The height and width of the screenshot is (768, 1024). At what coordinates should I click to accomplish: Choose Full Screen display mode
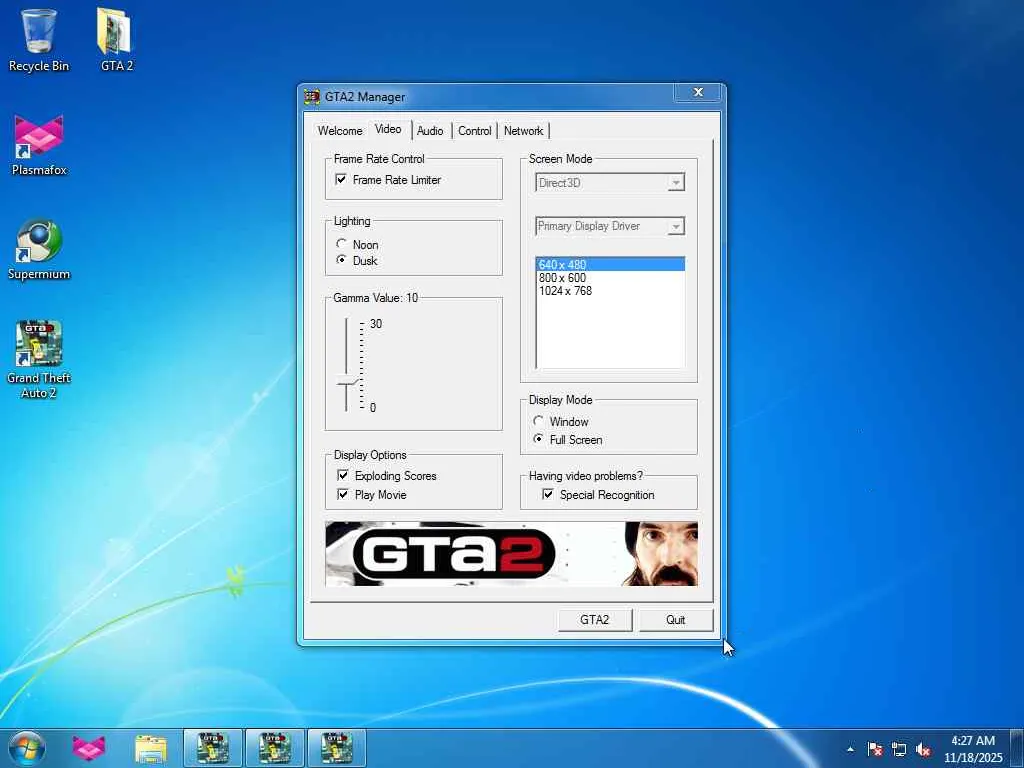[538, 439]
